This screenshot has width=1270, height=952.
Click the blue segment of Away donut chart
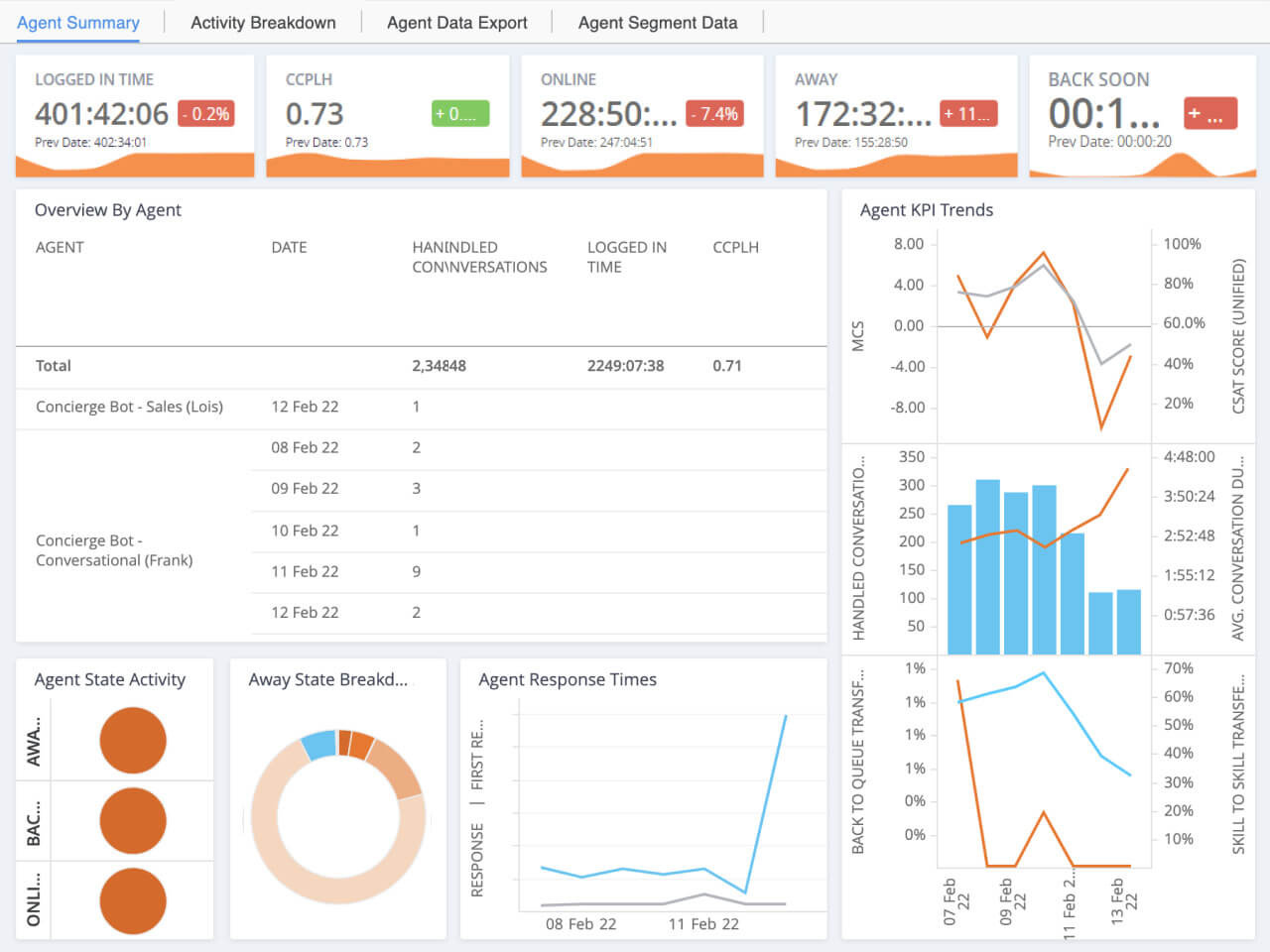[318, 745]
